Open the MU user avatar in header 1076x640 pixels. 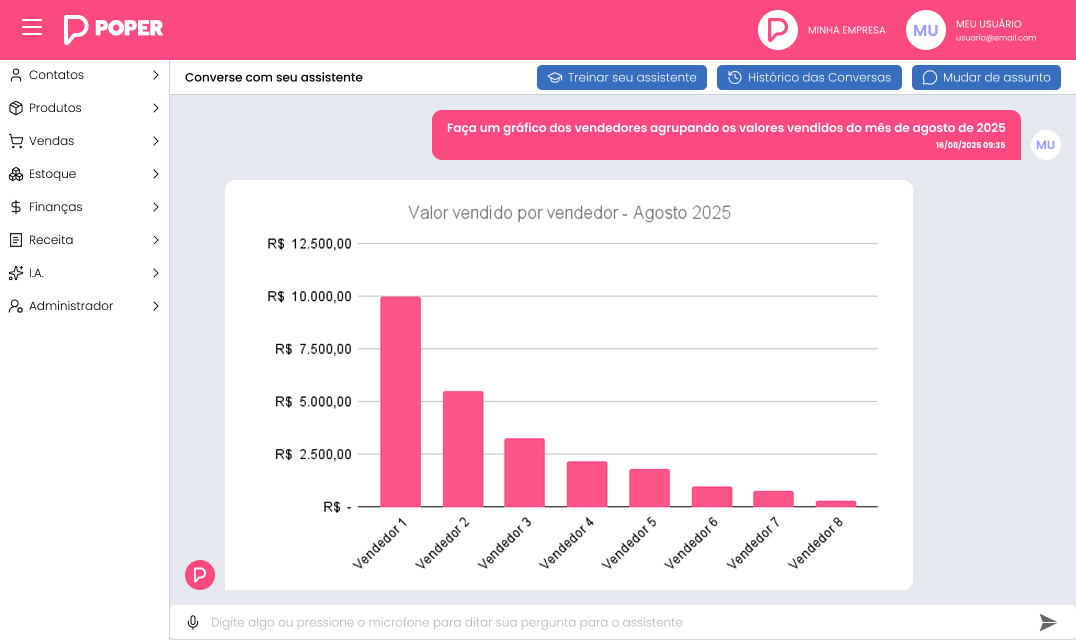(x=925, y=30)
